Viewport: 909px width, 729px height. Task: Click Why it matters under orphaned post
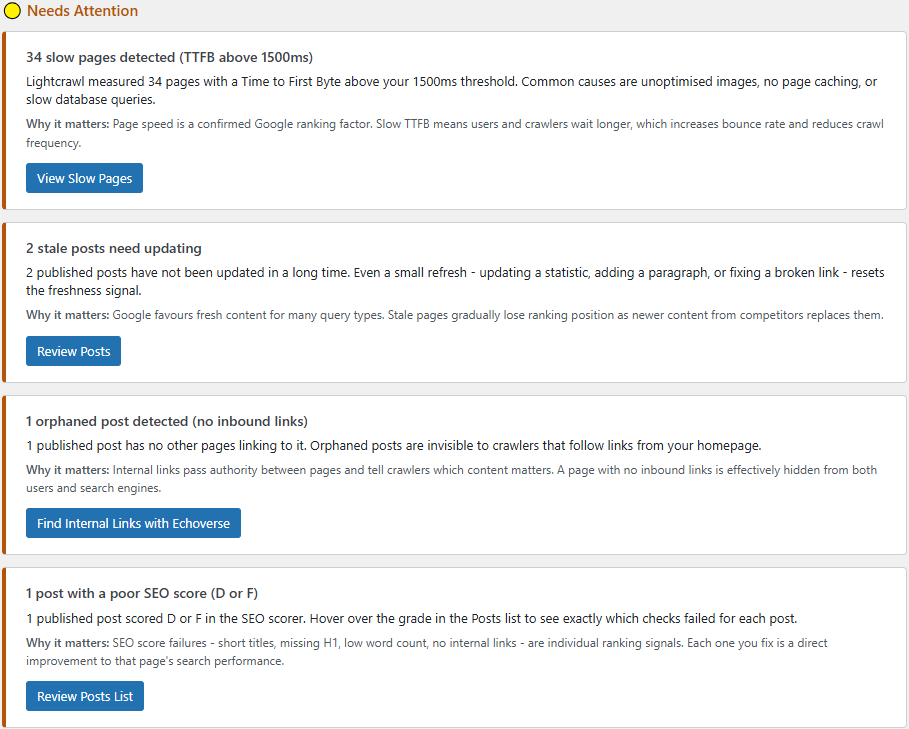(67, 470)
